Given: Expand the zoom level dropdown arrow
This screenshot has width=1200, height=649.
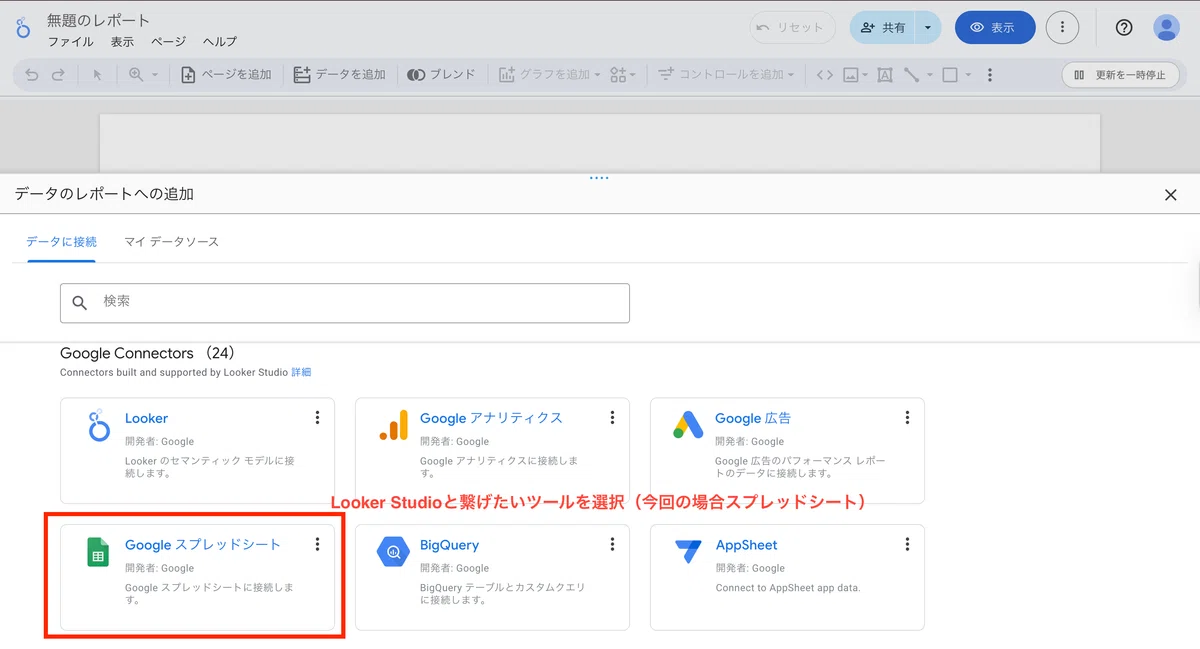Looking at the screenshot, I should coord(155,75).
